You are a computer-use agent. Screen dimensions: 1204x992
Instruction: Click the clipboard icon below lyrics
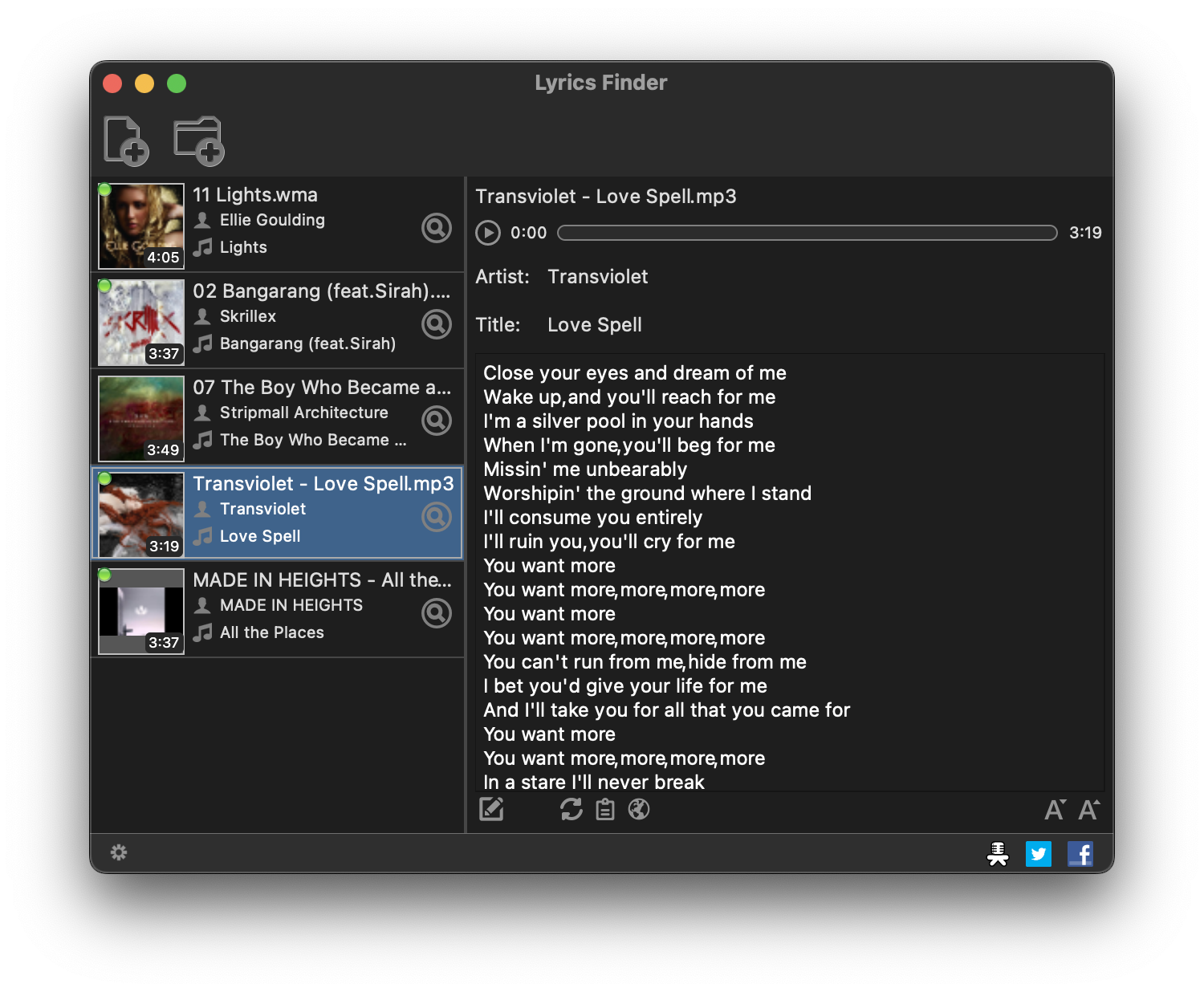(x=605, y=809)
